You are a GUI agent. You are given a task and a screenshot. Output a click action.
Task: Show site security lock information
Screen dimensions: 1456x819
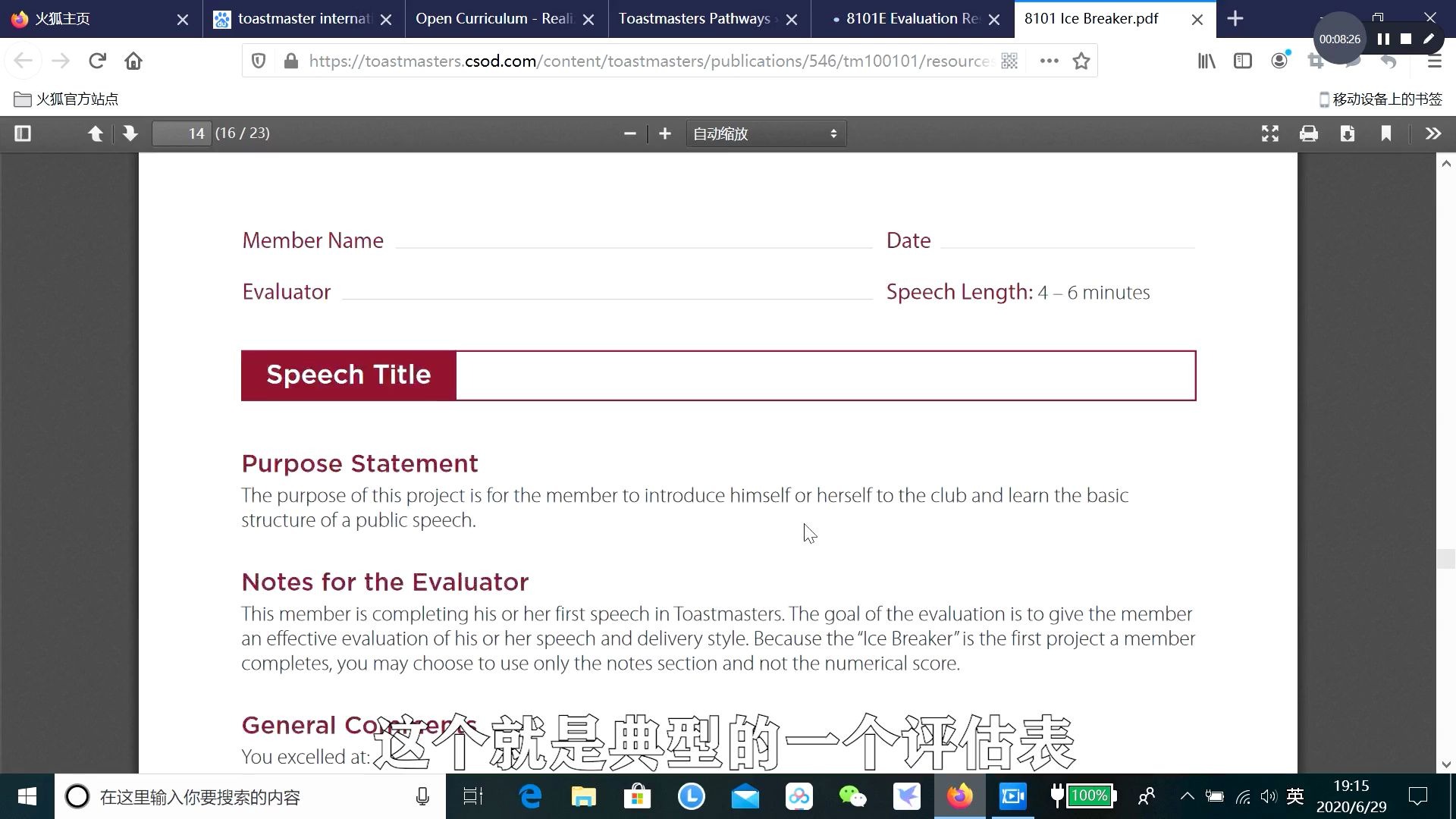tap(290, 61)
